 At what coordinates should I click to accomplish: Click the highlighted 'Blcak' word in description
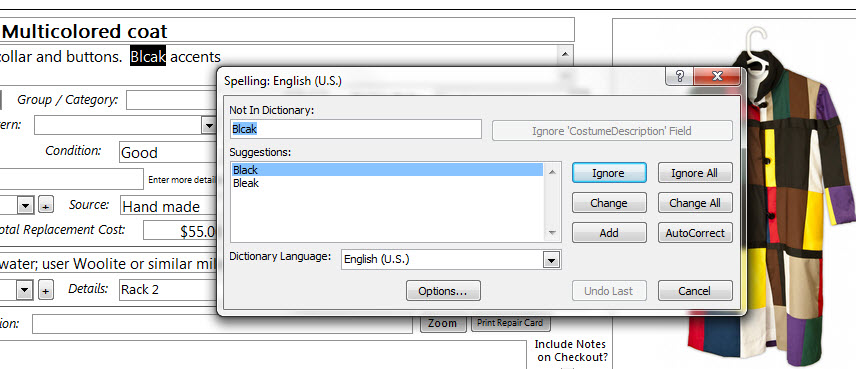(148, 57)
